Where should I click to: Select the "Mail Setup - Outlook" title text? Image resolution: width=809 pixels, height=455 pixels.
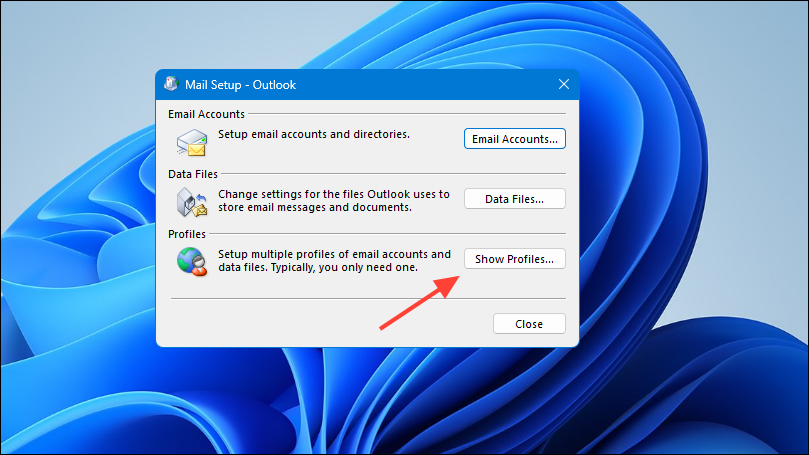point(240,85)
